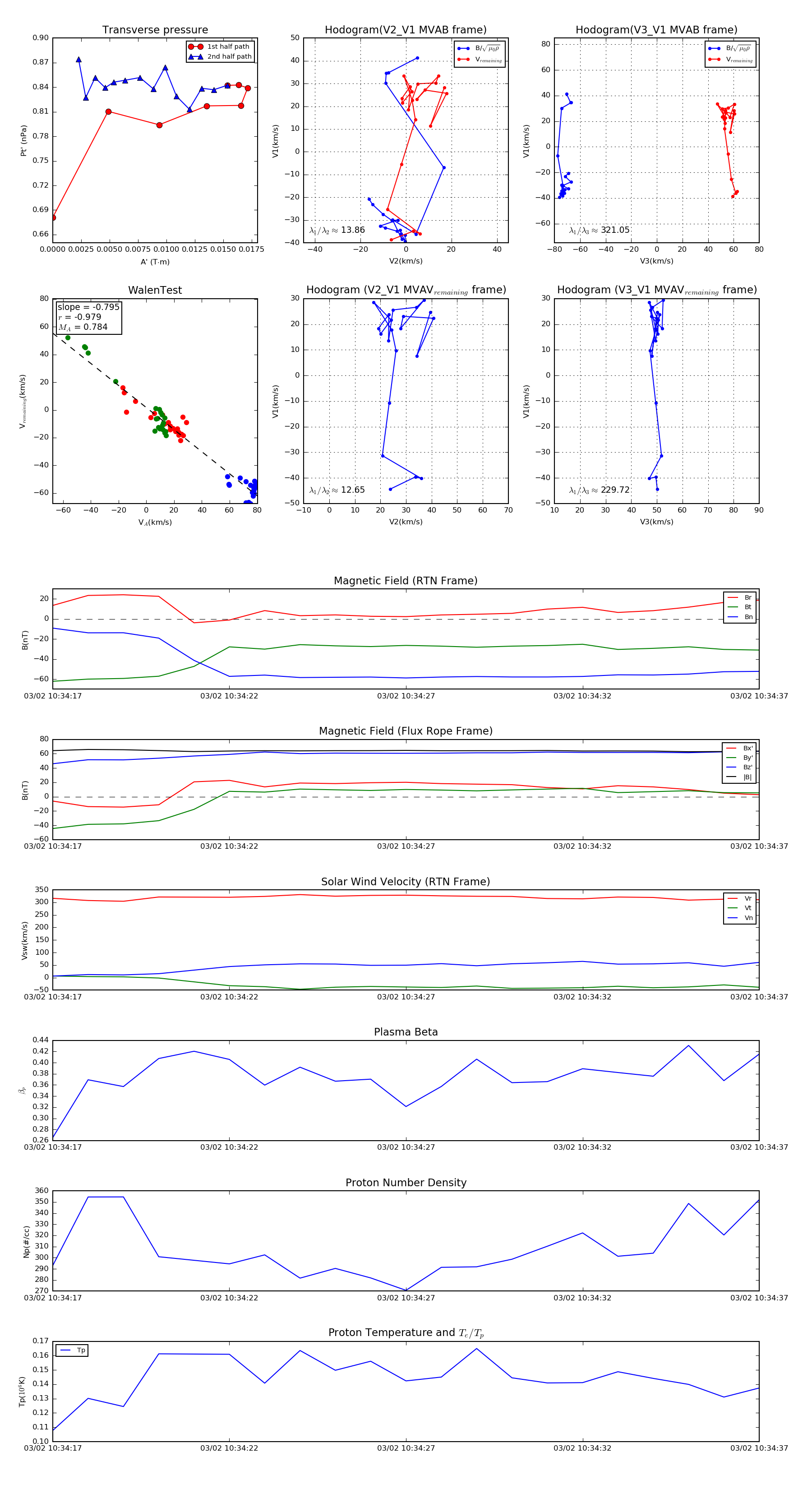Click the 'Bn' legend entry

(x=740, y=617)
